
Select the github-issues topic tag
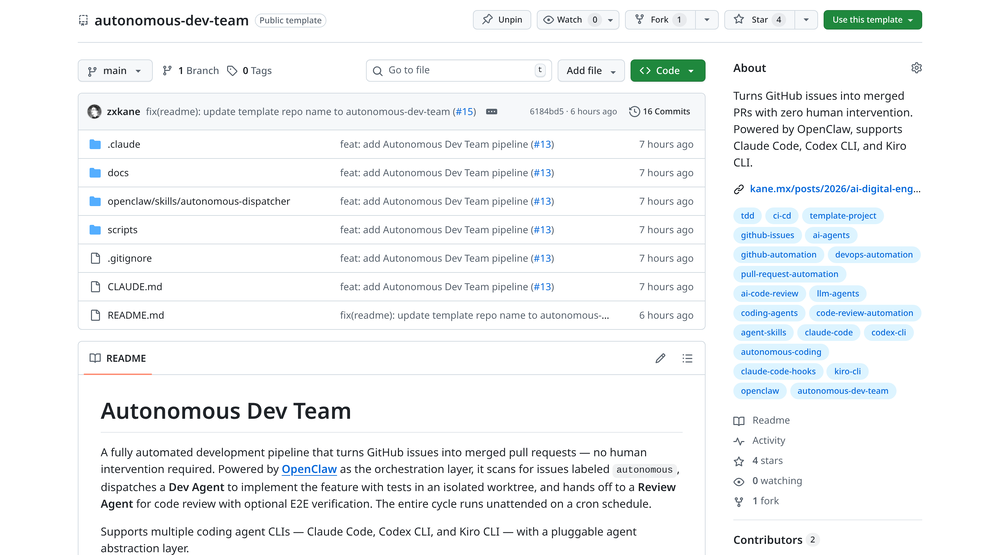pyautogui.click(x=767, y=235)
